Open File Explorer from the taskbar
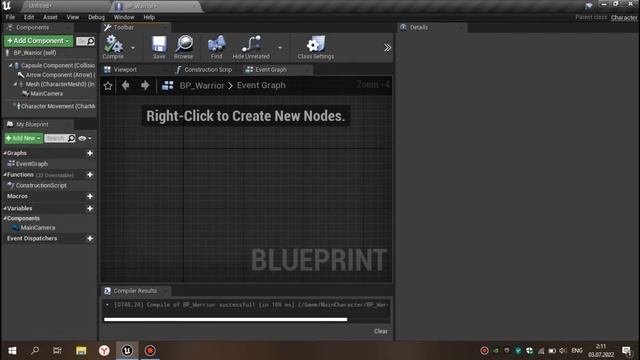The image size is (640, 360). click(81, 351)
